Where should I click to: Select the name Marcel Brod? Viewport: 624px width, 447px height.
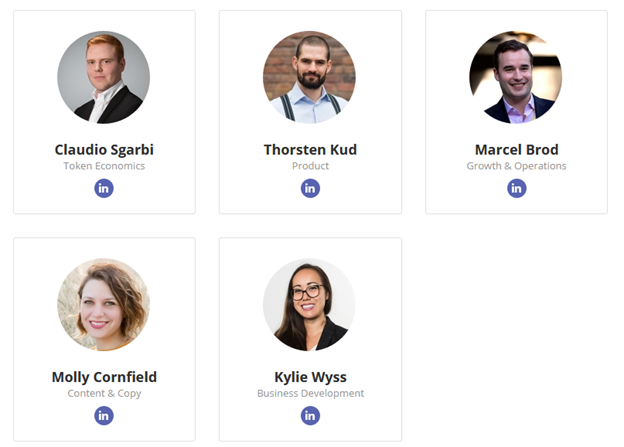(517, 150)
